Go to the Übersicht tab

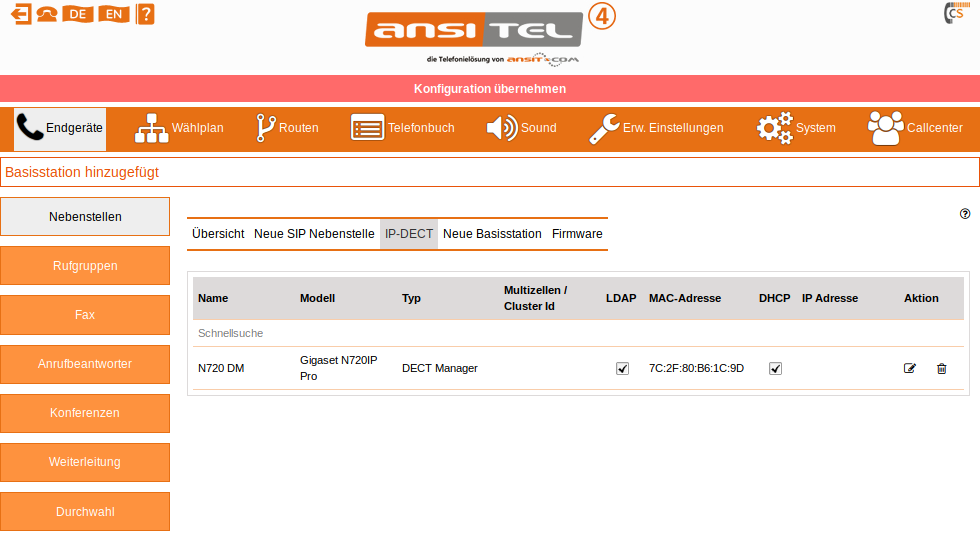click(x=218, y=233)
